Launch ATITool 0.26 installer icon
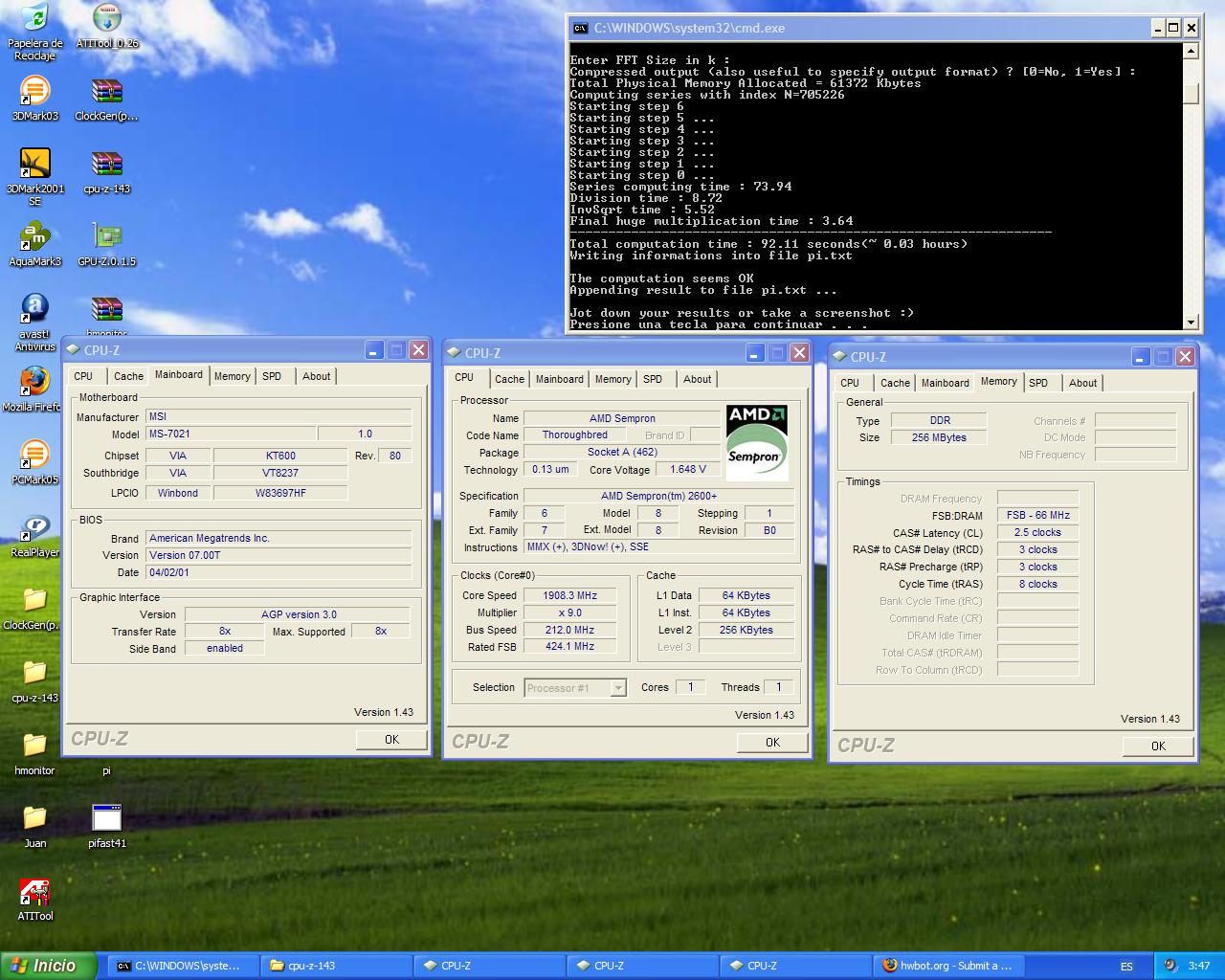 pos(106,26)
